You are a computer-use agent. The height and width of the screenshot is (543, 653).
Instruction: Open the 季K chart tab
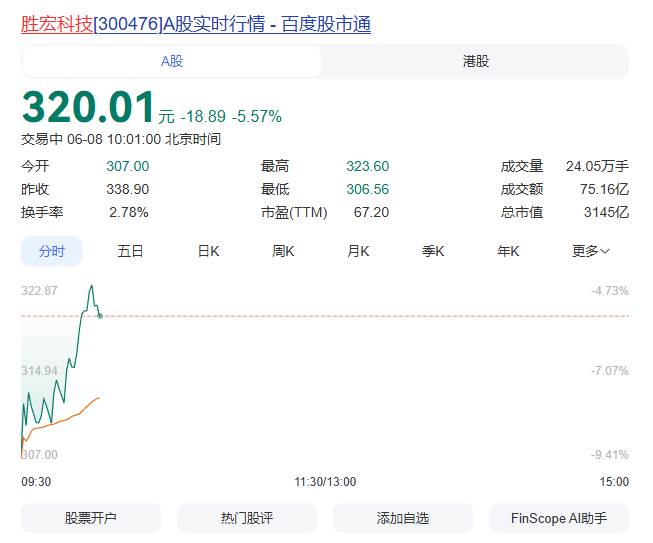tap(433, 251)
